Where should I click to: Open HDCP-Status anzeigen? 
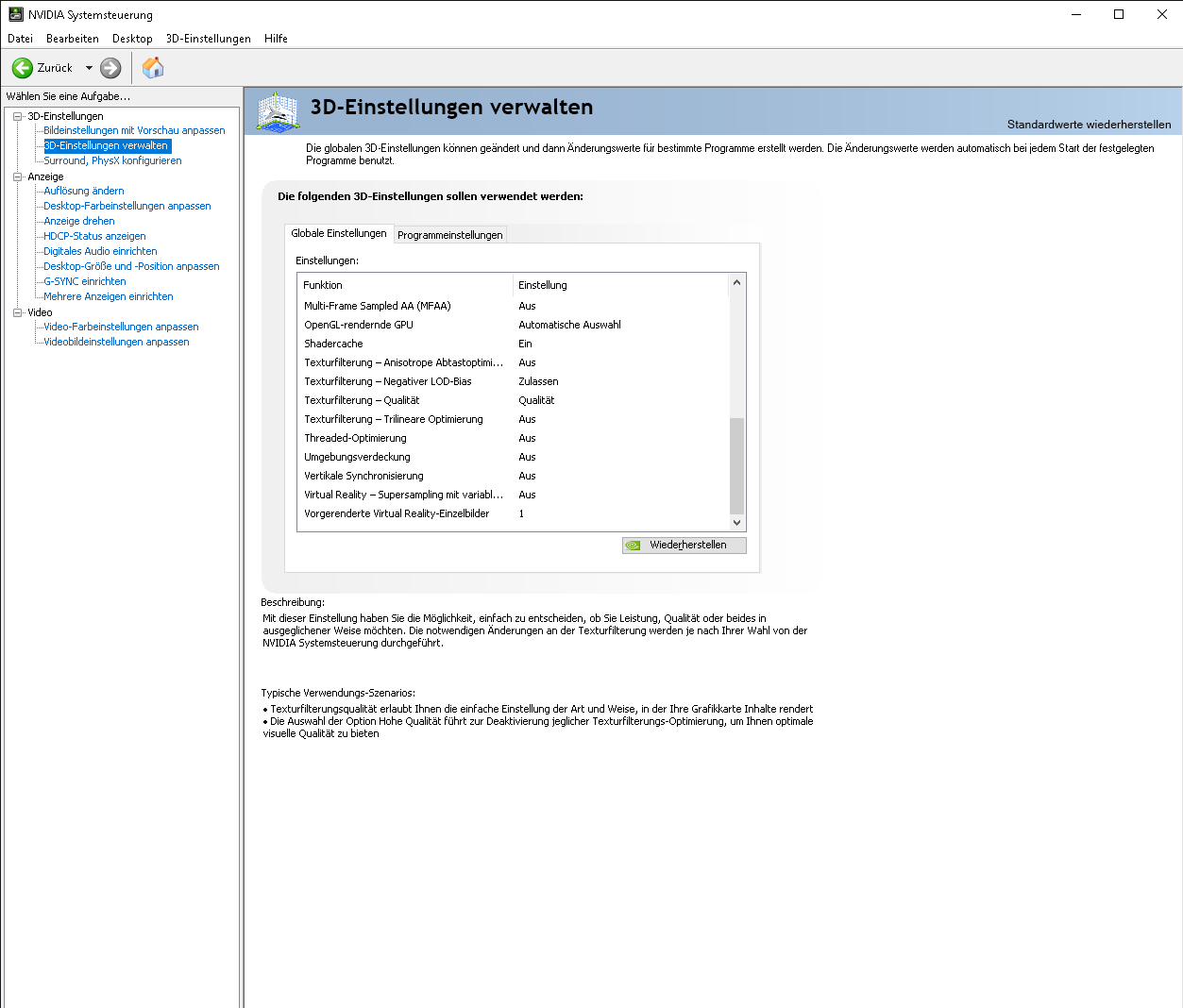94,236
